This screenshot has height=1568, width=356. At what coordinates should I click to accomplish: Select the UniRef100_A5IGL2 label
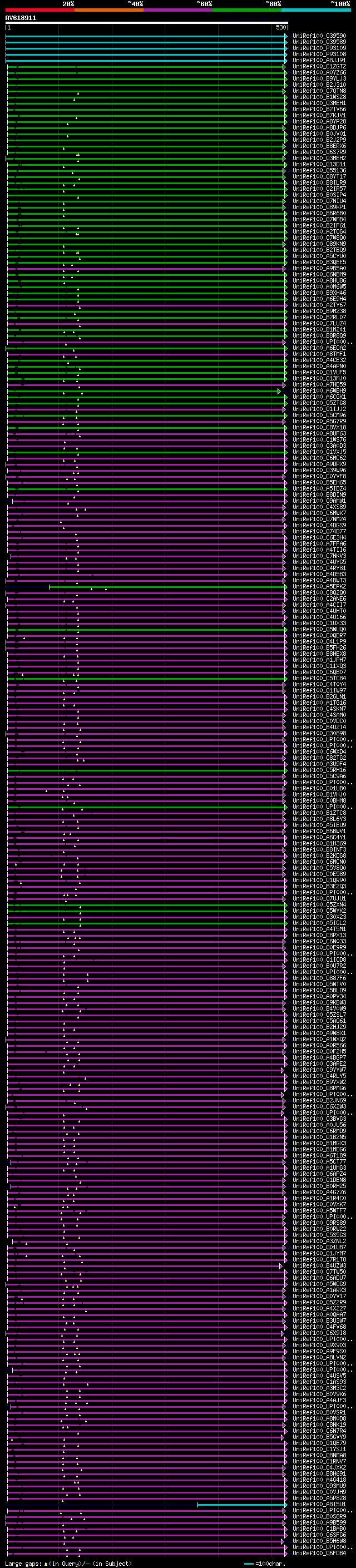coord(319,923)
